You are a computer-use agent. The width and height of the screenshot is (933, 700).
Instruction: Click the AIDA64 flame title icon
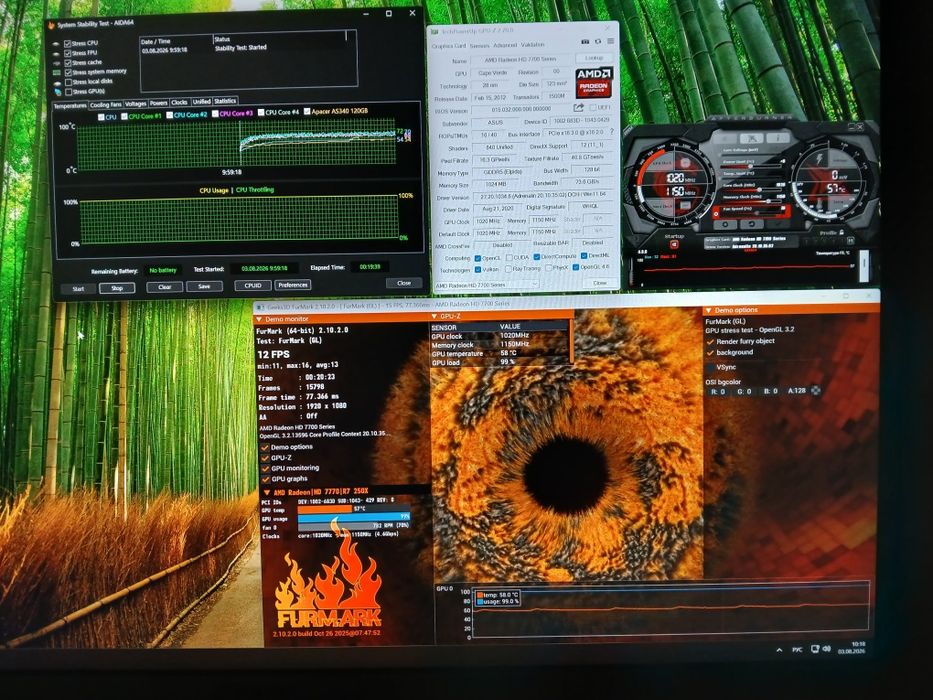click(x=52, y=25)
